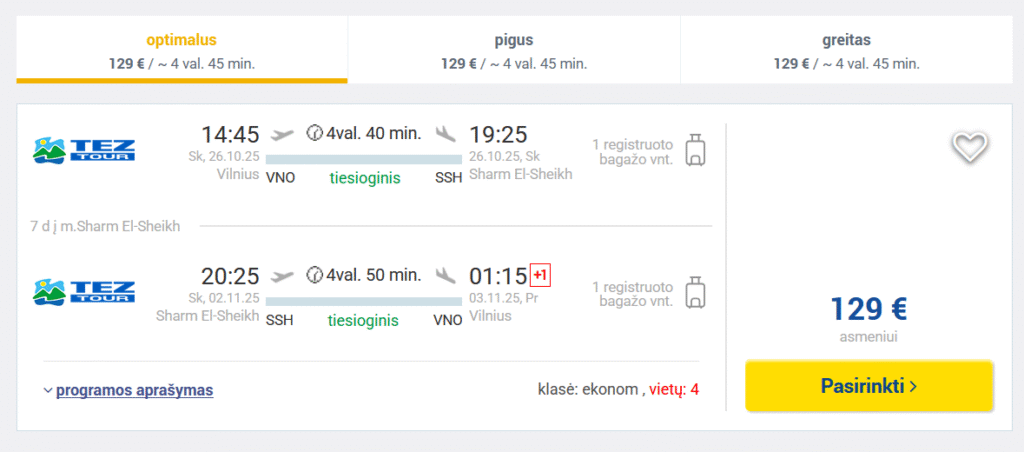Click the red vietų: 4 seats notice

click(x=674, y=389)
